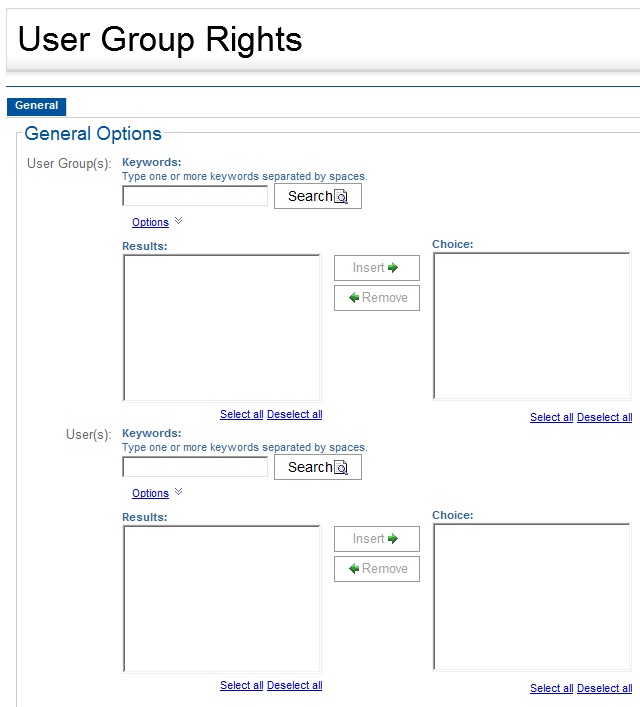Click Remove button in User(s) section
The image size is (640, 707).
point(376,569)
